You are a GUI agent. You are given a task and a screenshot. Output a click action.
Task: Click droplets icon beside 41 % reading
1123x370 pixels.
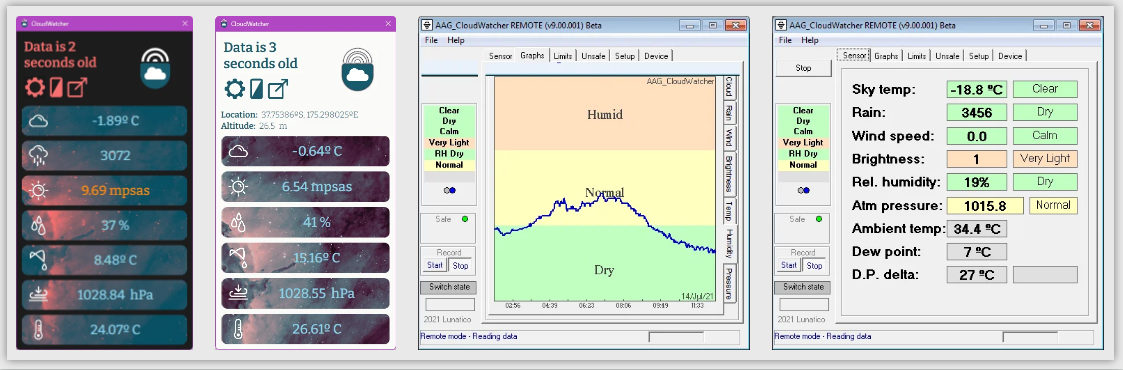pyautogui.click(x=238, y=223)
